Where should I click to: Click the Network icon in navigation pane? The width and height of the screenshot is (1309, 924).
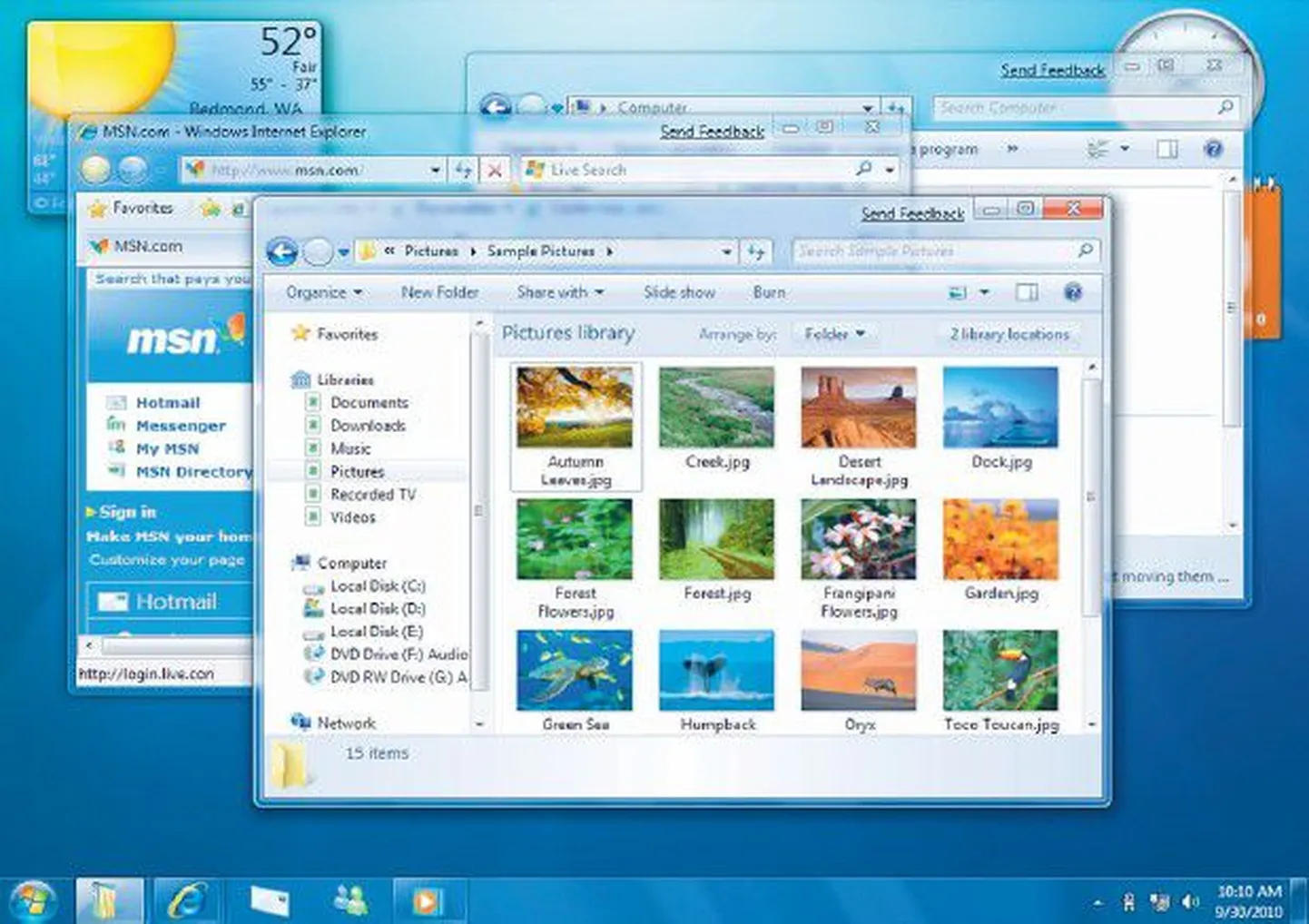[300, 722]
